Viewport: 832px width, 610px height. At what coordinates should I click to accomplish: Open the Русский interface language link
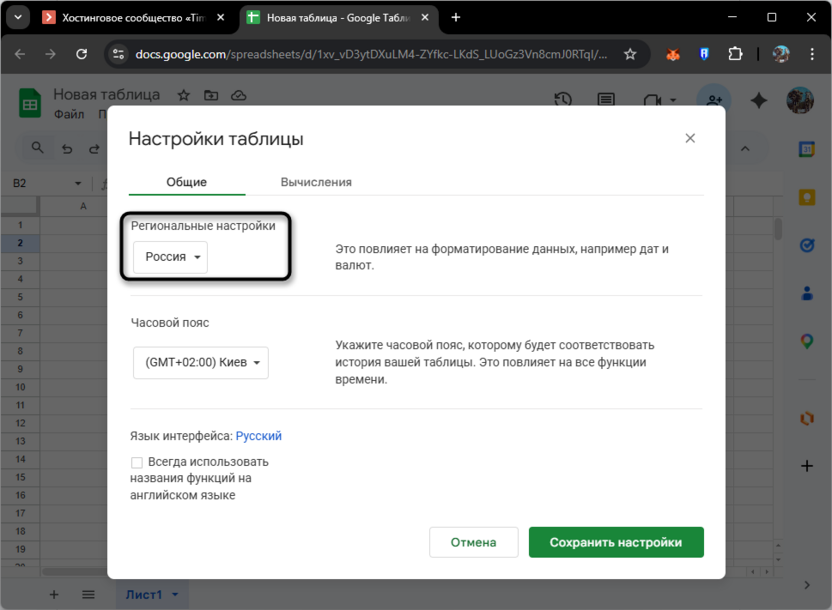pyautogui.click(x=258, y=435)
